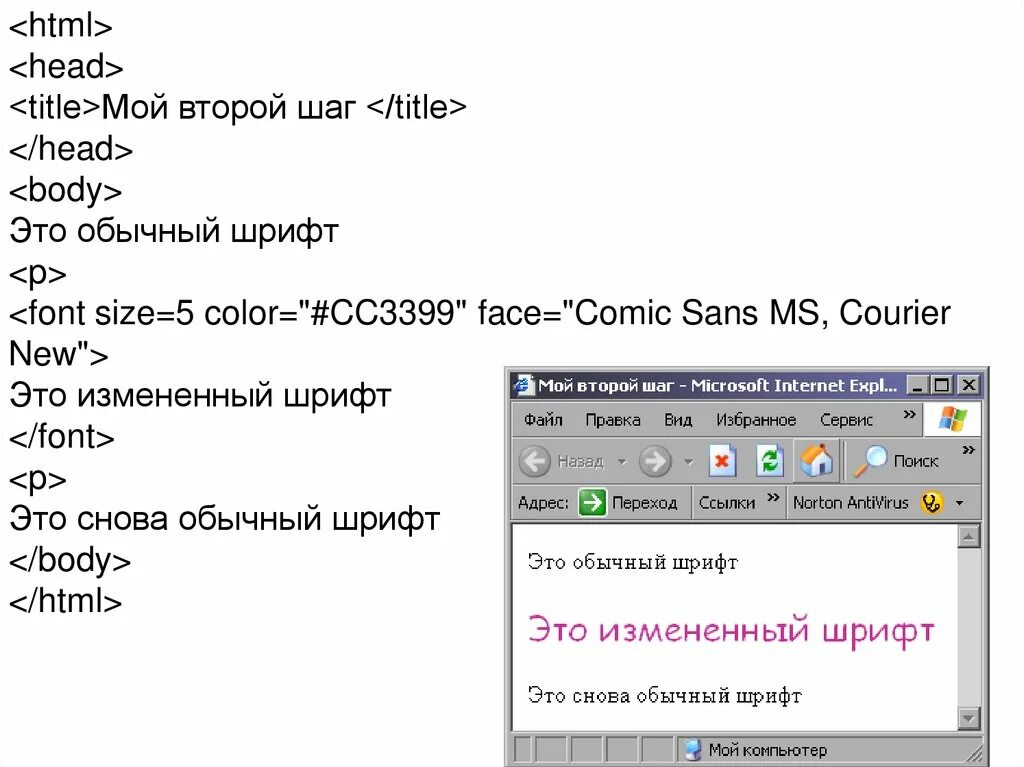Image resolution: width=1024 pixels, height=767 pixels.
Task: Click the Norton AntiVirus yellow icon
Action: point(932,502)
